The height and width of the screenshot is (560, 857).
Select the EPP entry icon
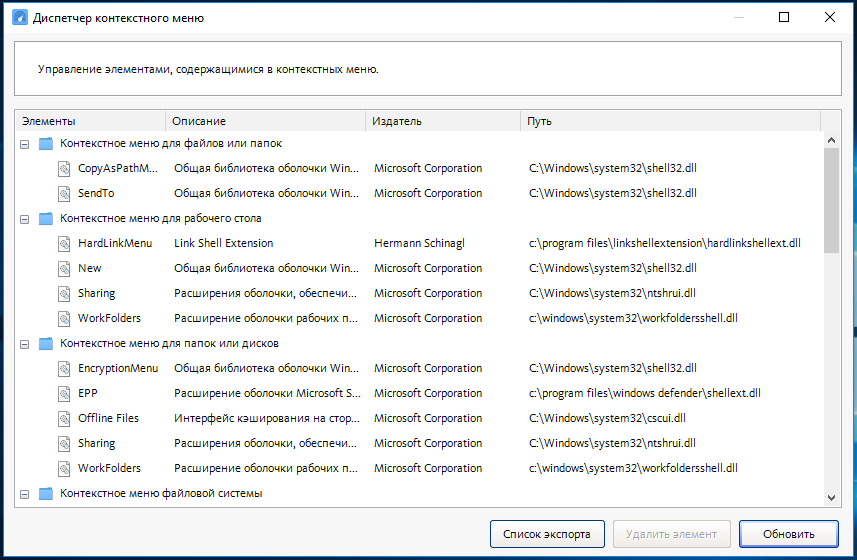64,393
